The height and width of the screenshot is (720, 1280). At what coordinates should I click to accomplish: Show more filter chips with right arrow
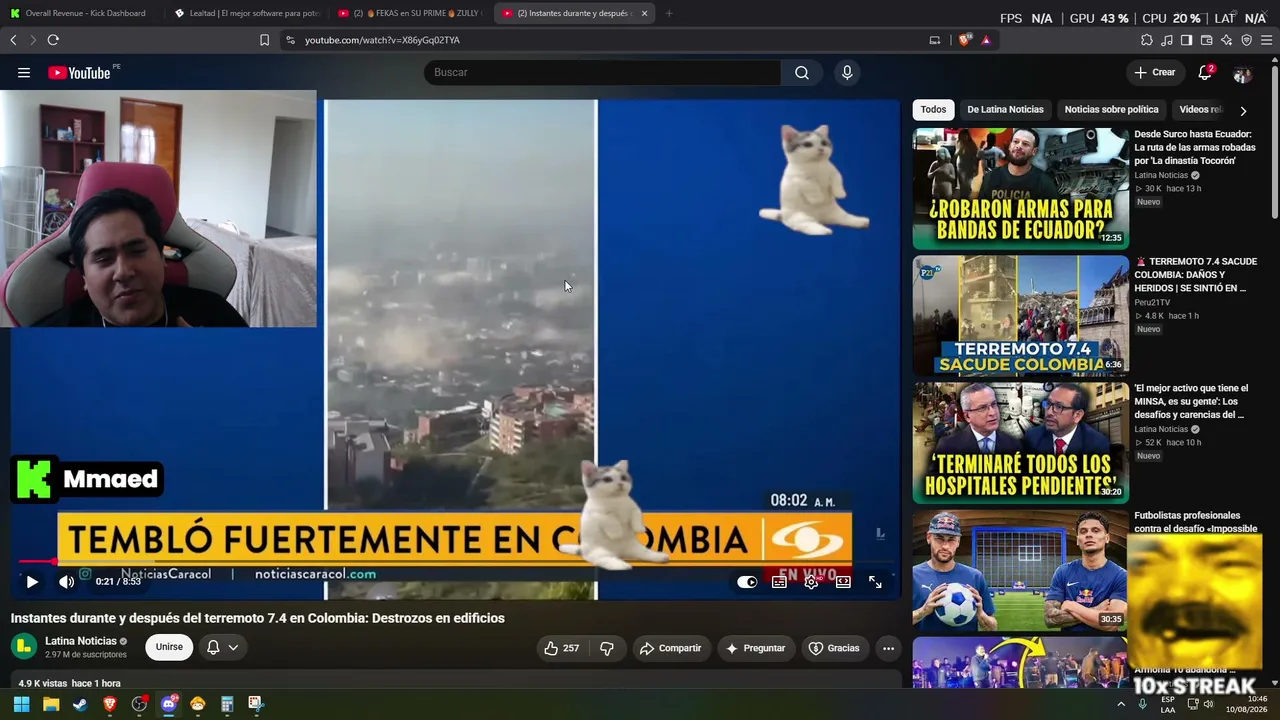pyautogui.click(x=1243, y=110)
